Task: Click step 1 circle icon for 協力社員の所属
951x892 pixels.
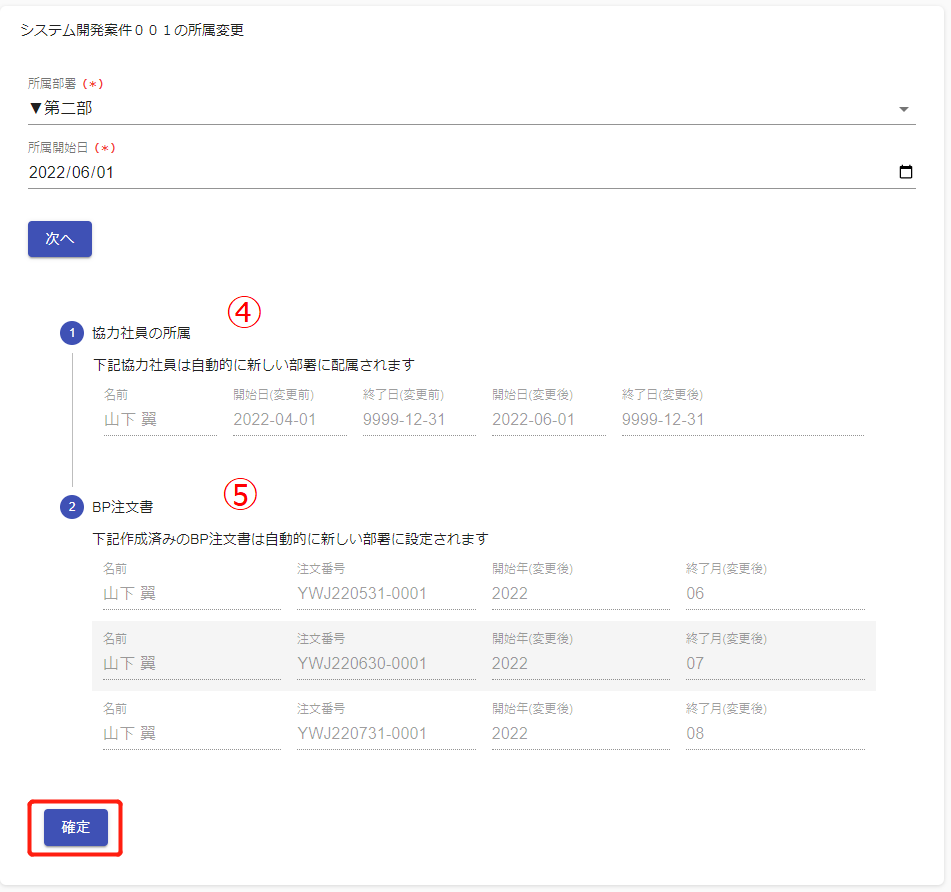Action: 72,333
